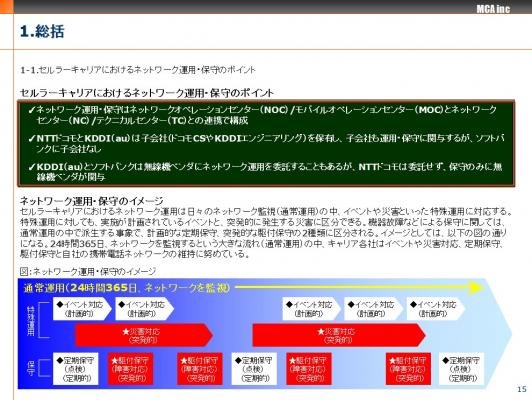
Task: Select the leftmost 定期保守(点検) white box
Action: [x=76, y=369]
